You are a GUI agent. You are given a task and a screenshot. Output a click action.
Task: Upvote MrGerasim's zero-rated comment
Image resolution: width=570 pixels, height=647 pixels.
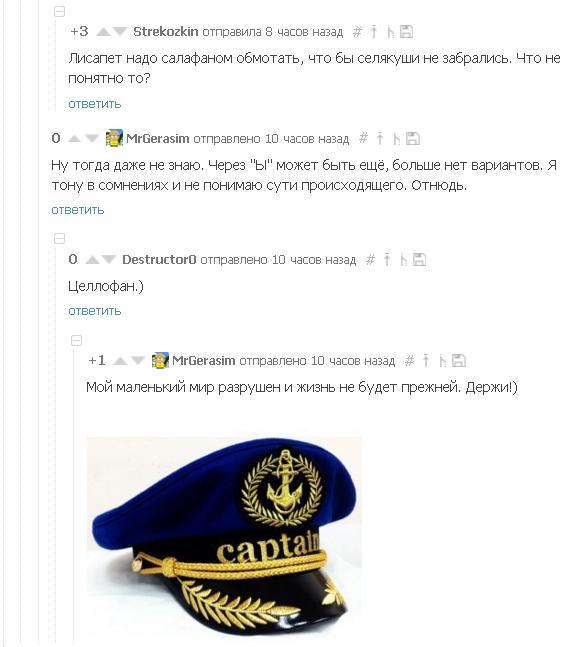[74, 139]
